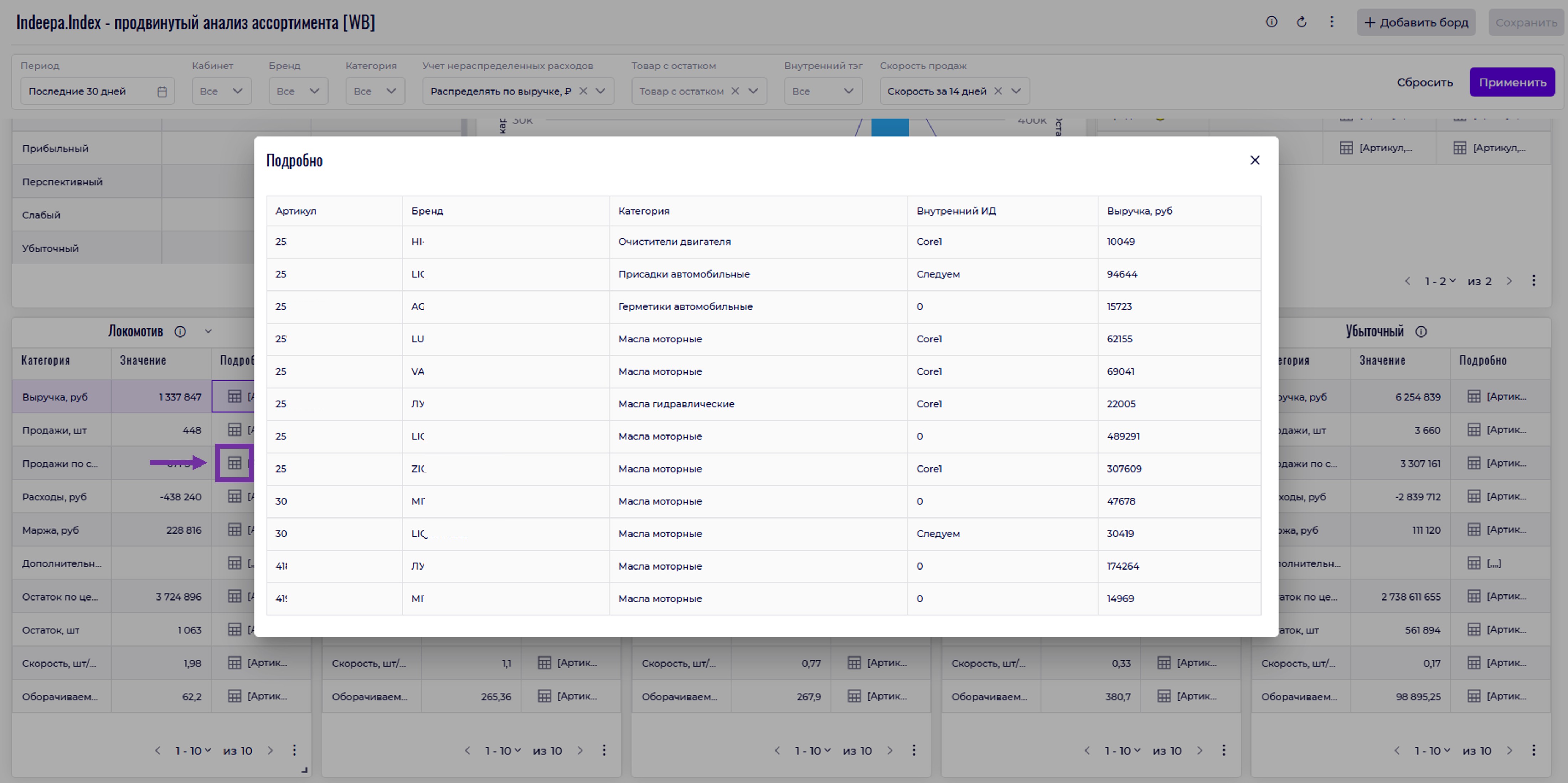Sort by the Выручка, руб column header
The image size is (1568, 783).
[1139, 211]
